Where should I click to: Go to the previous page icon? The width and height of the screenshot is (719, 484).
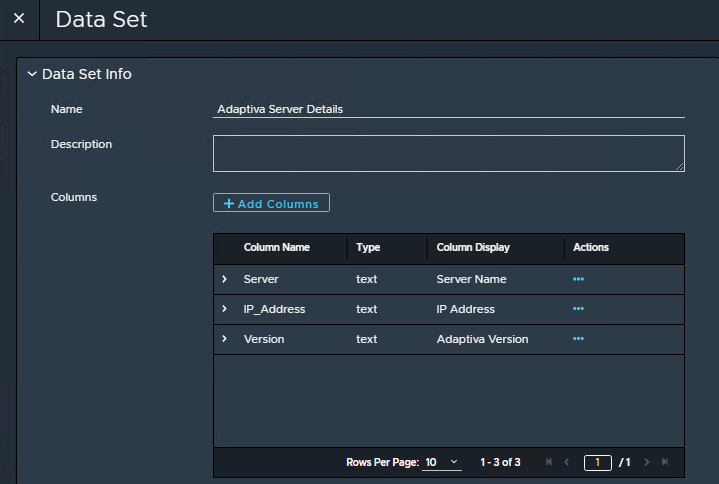click(x=567, y=462)
